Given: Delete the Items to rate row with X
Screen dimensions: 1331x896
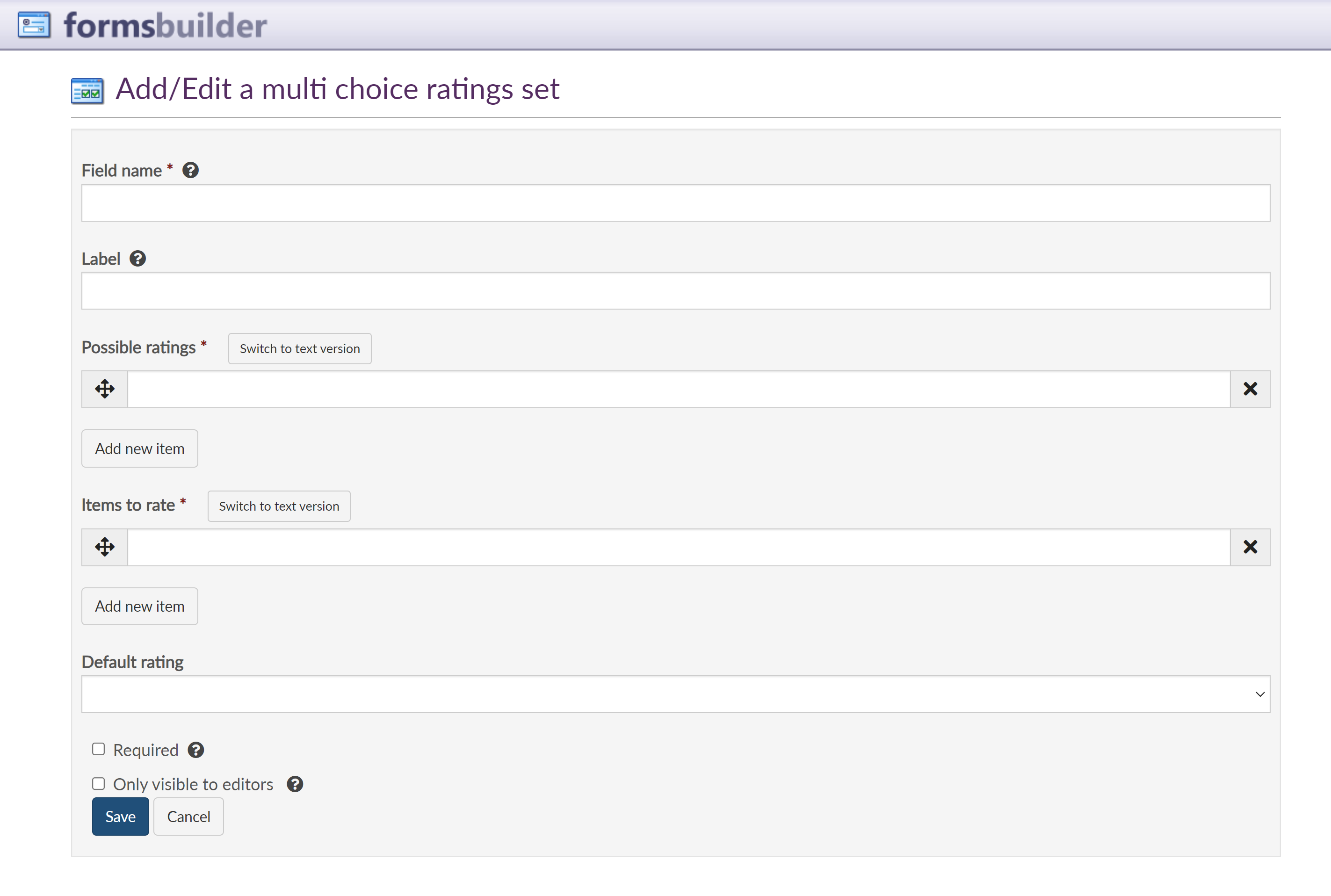Looking at the screenshot, I should click(1250, 547).
